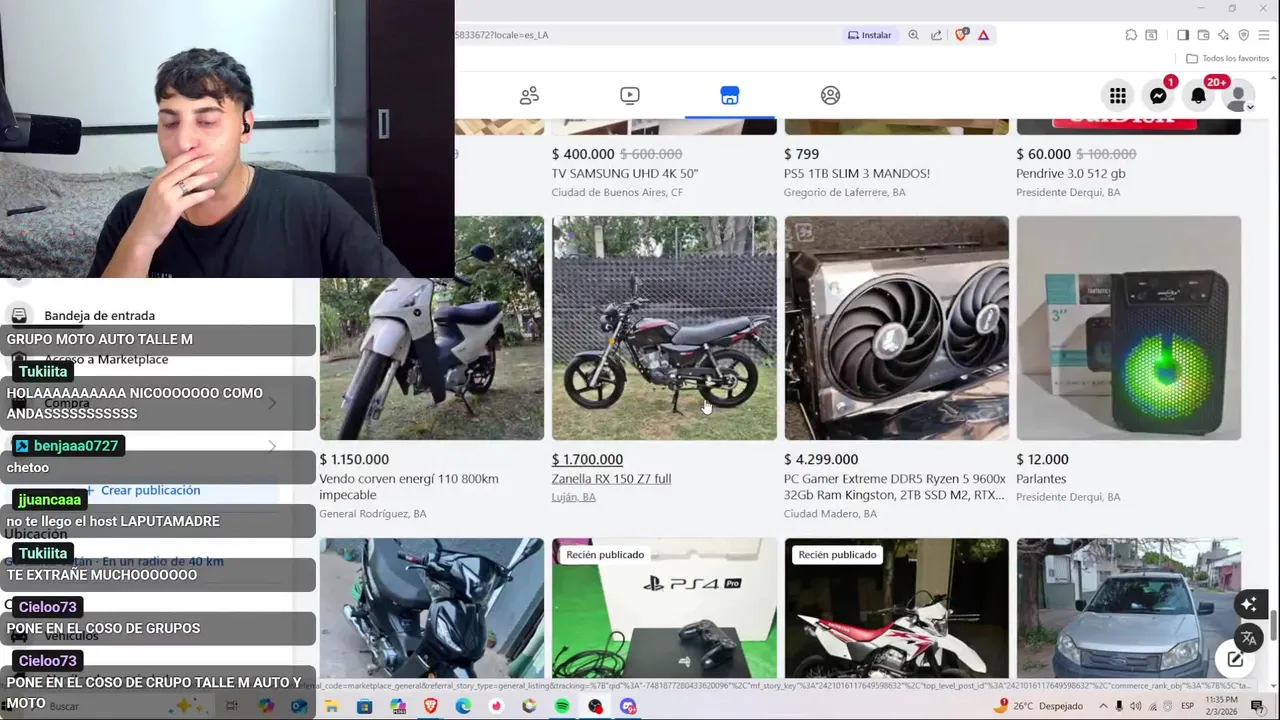Open TV SAMSUNG UHD 4K 50" listing title

tap(625, 173)
